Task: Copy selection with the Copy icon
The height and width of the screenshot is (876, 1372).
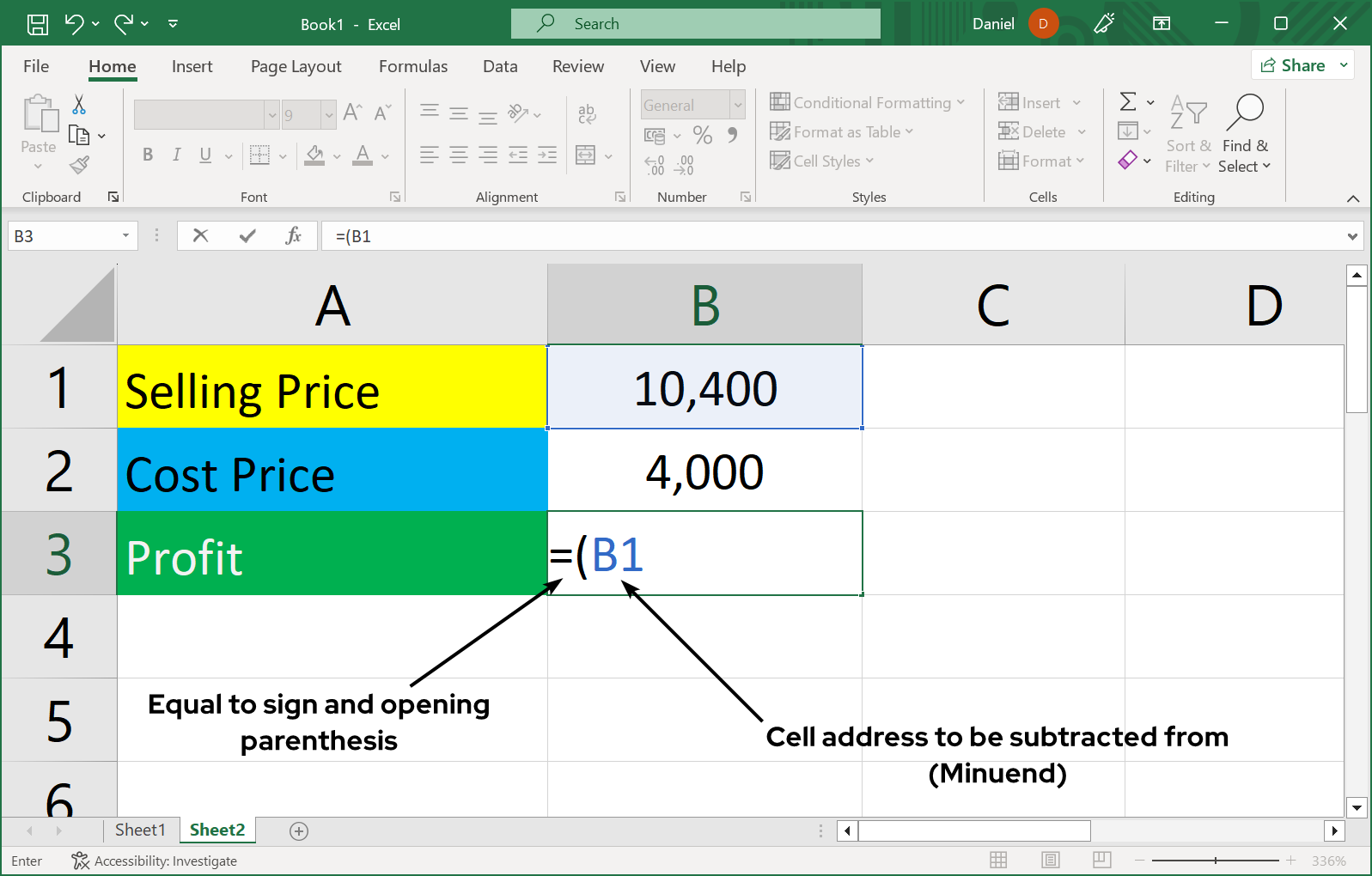Action: coord(79,135)
